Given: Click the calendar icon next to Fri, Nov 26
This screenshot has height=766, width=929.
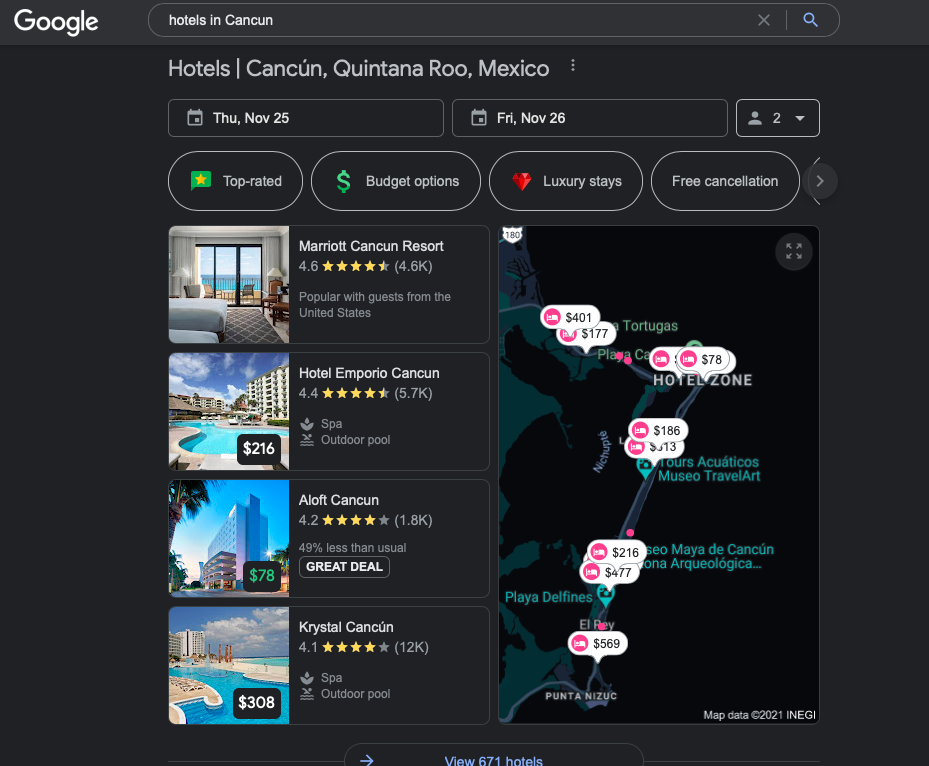Looking at the screenshot, I should (479, 118).
